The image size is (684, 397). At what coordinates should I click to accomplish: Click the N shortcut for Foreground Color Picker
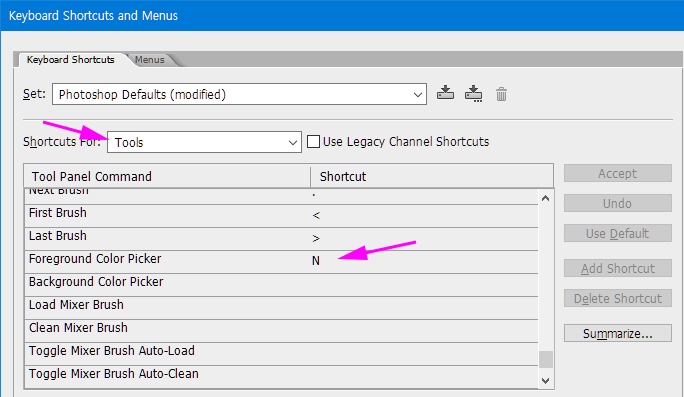click(x=316, y=261)
